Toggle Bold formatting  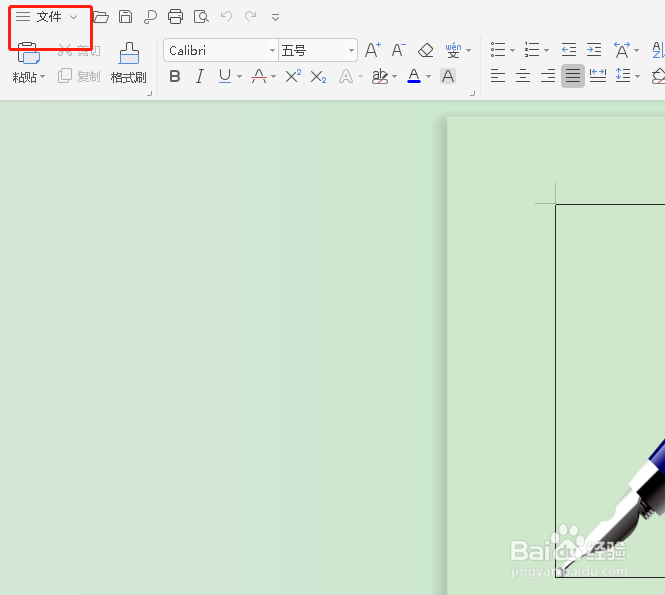coord(175,76)
